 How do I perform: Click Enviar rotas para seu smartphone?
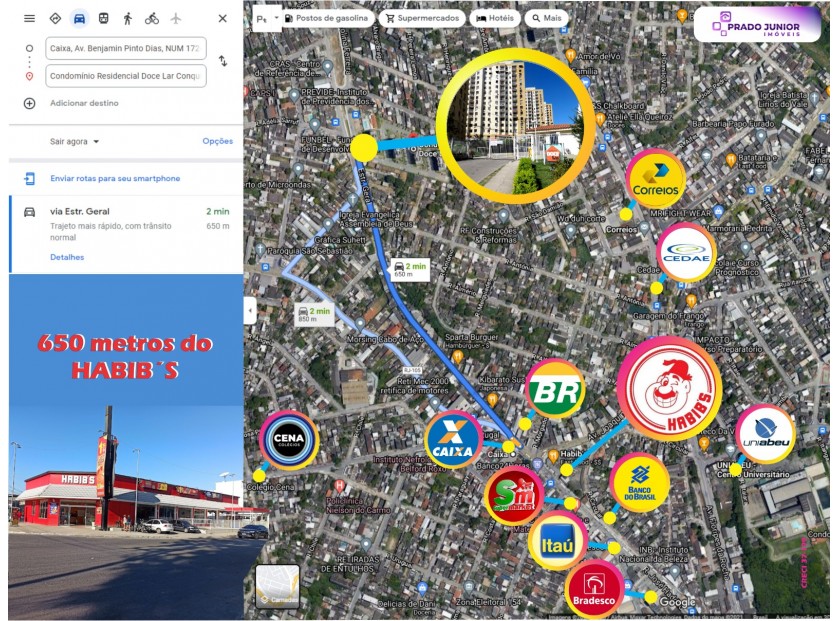pyautogui.click(x=115, y=179)
